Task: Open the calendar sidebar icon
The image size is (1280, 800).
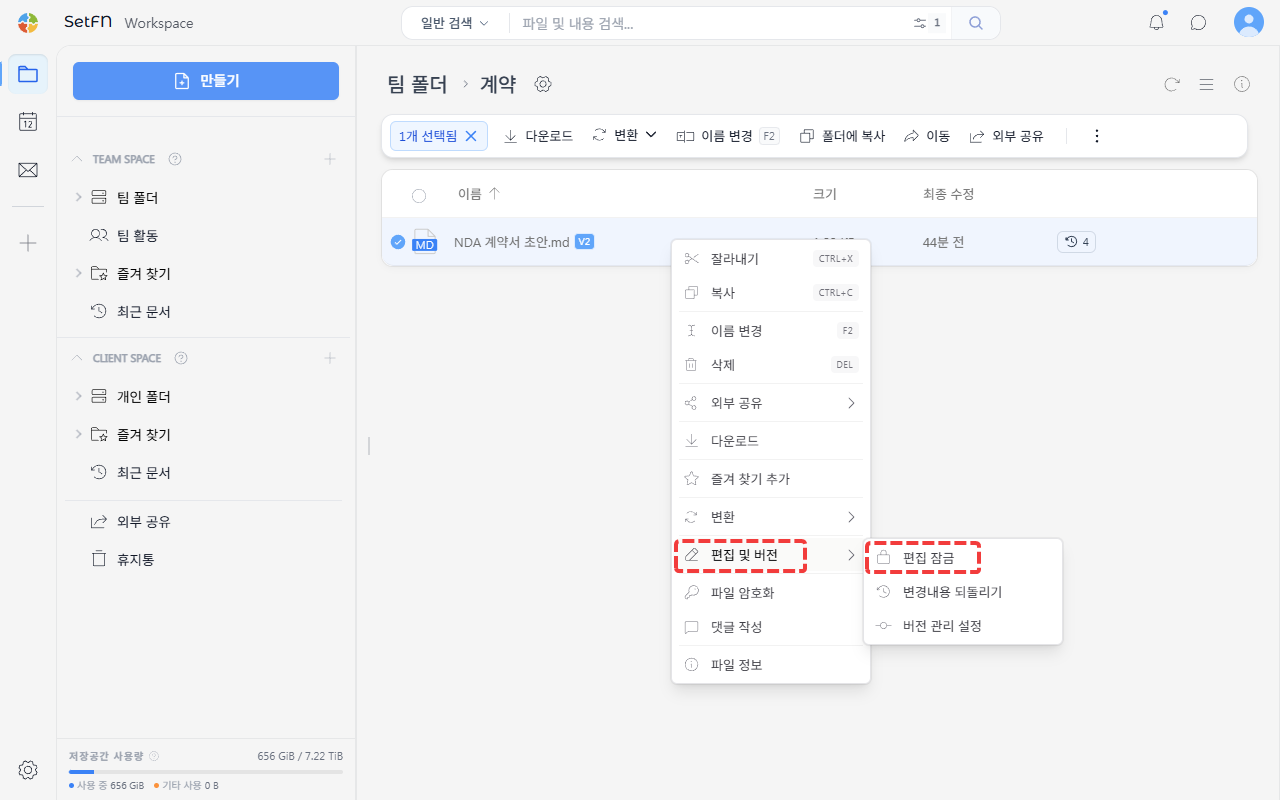Action: [28, 122]
